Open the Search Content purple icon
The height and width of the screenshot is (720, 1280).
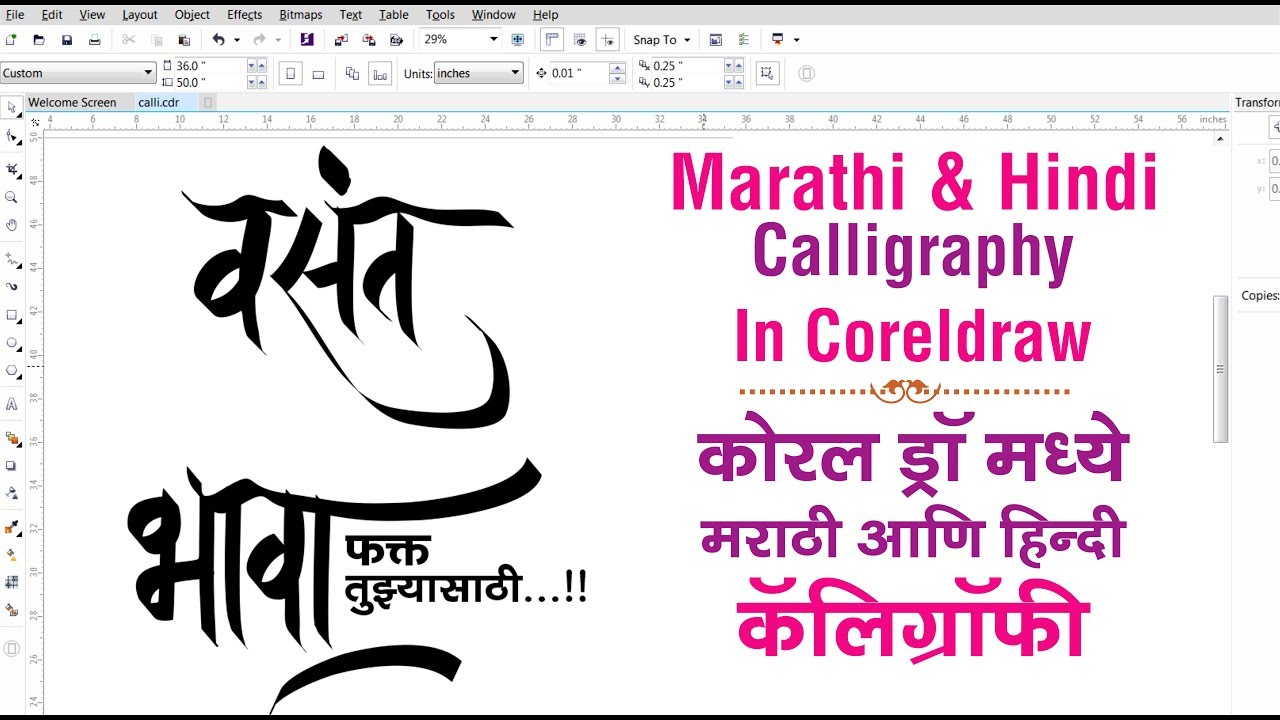coord(307,40)
